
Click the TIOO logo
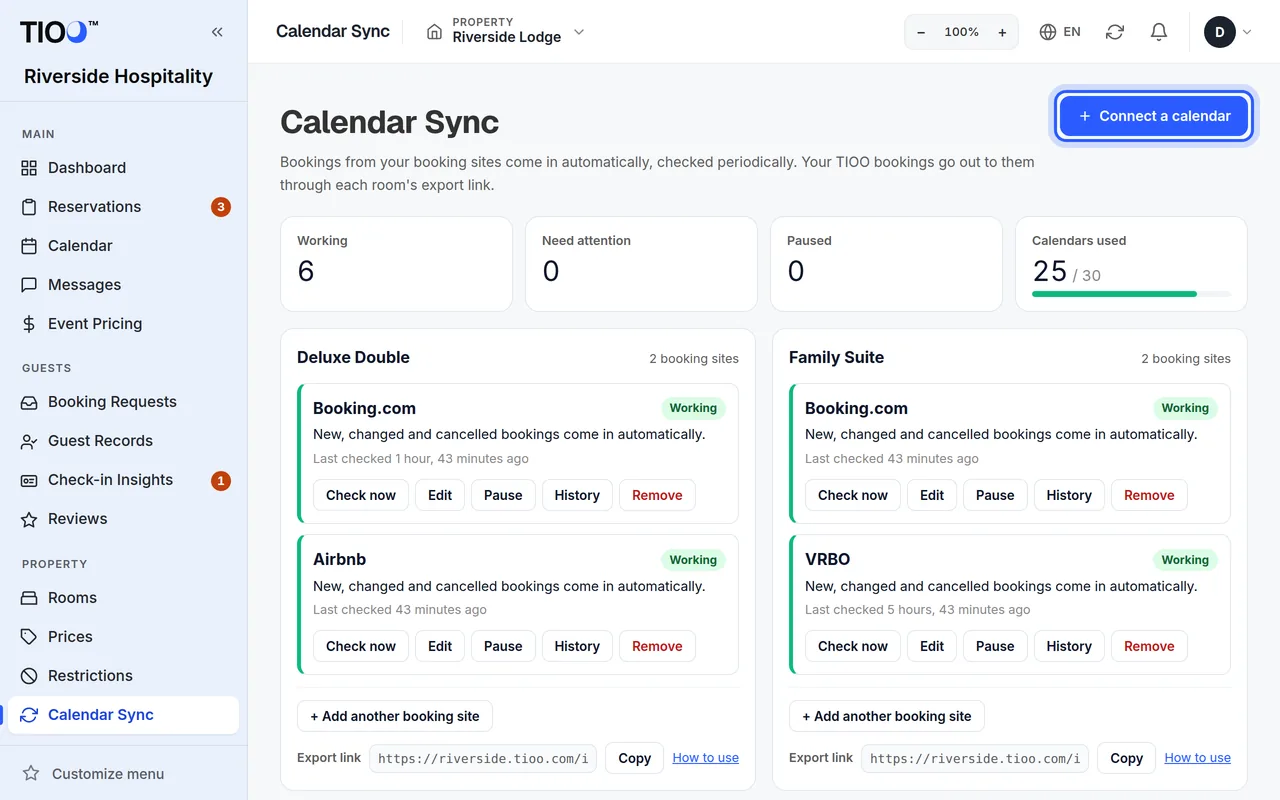pos(59,32)
